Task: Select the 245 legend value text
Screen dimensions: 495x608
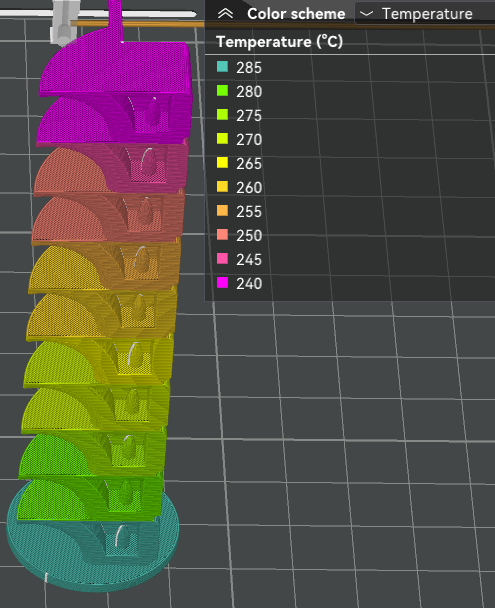Action: [x=249, y=259]
